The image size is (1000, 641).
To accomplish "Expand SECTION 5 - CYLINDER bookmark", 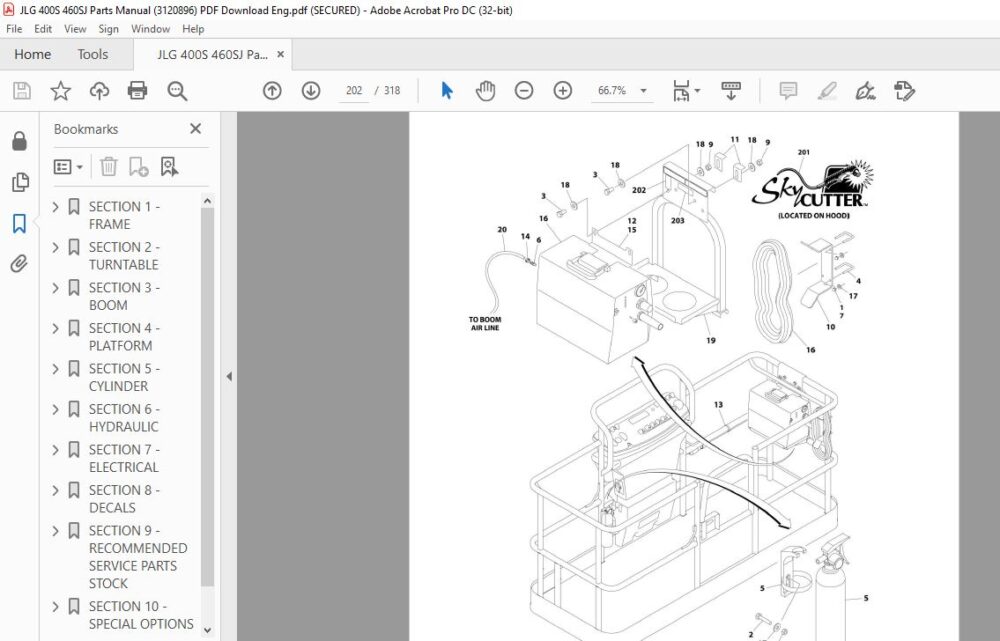I will tap(55, 369).
